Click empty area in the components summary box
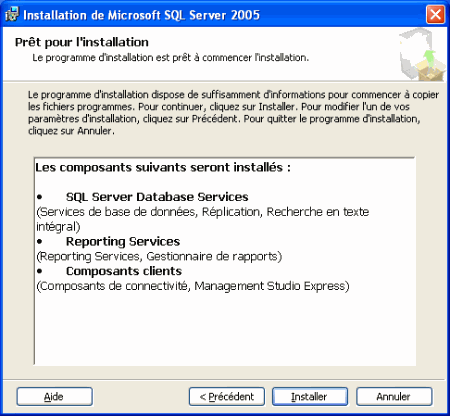 pos(225,328)
